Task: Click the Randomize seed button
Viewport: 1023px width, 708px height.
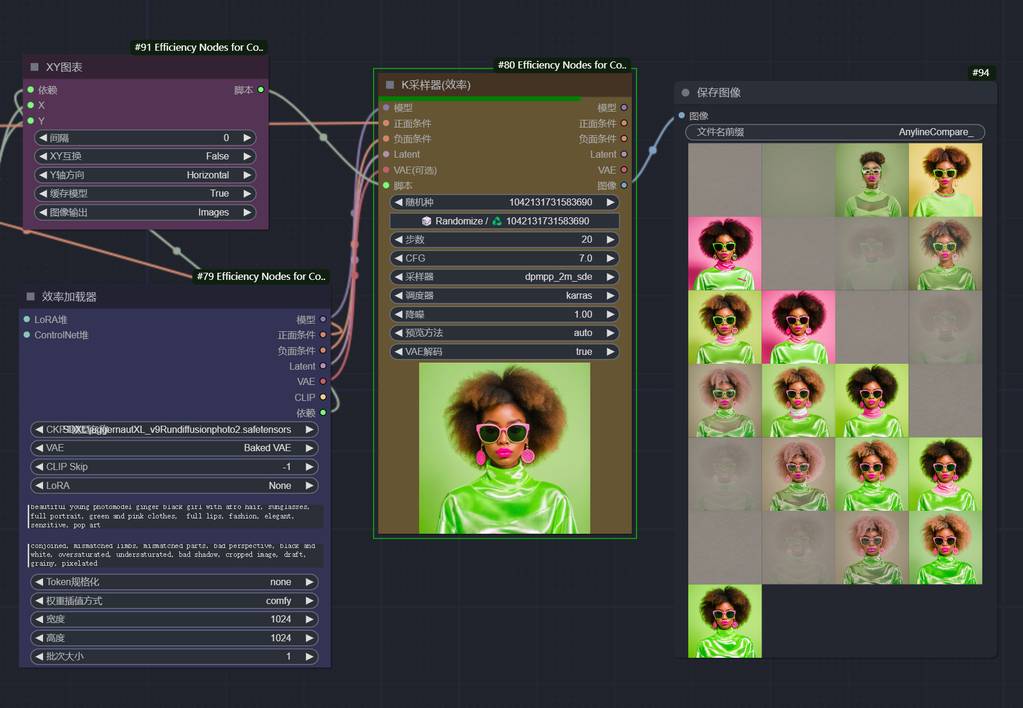Action: (x=504, y=221)
